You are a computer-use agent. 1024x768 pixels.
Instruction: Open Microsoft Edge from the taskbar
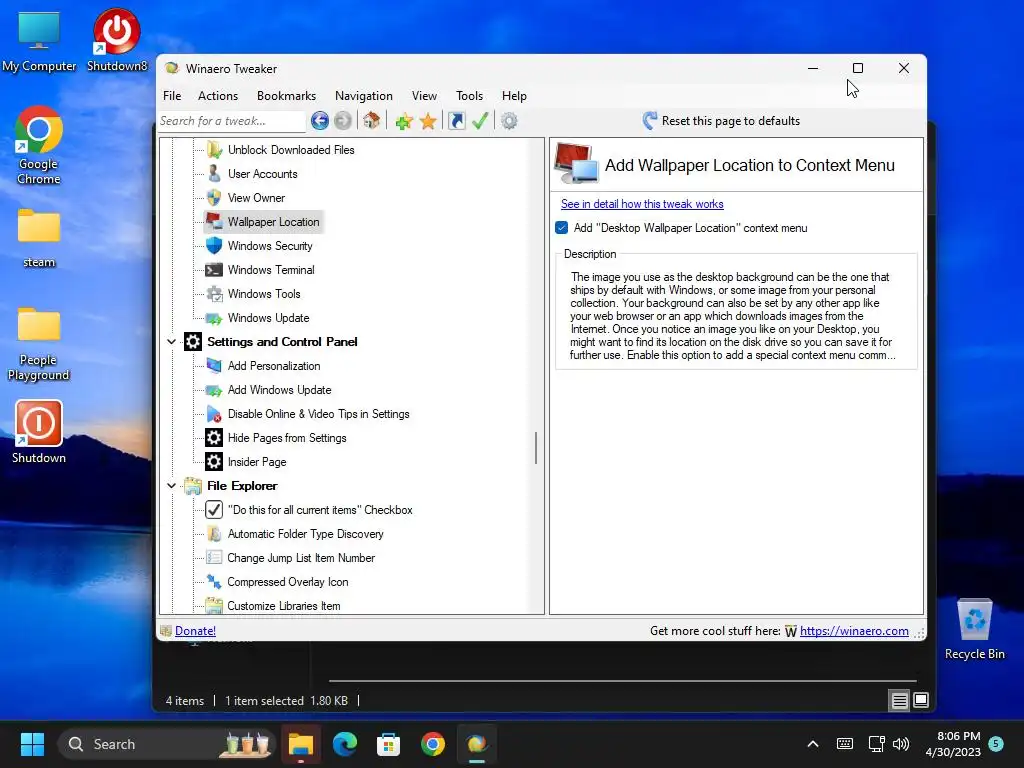pyautogui.click(x=345, y=744)
